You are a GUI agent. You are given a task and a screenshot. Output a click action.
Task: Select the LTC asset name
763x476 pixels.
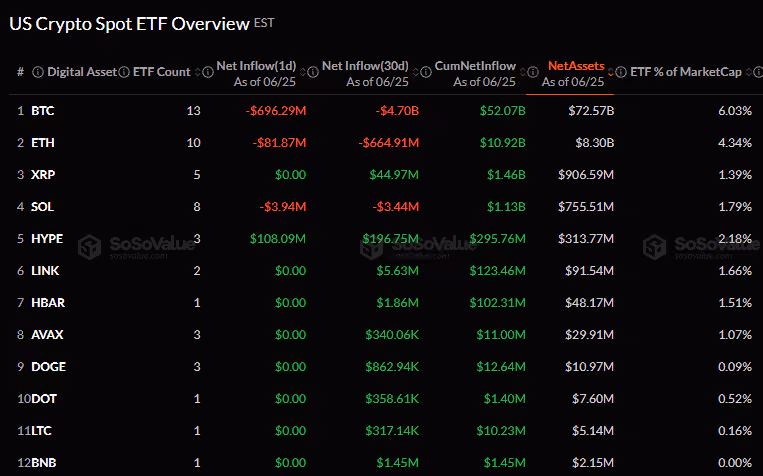[42, 431]
